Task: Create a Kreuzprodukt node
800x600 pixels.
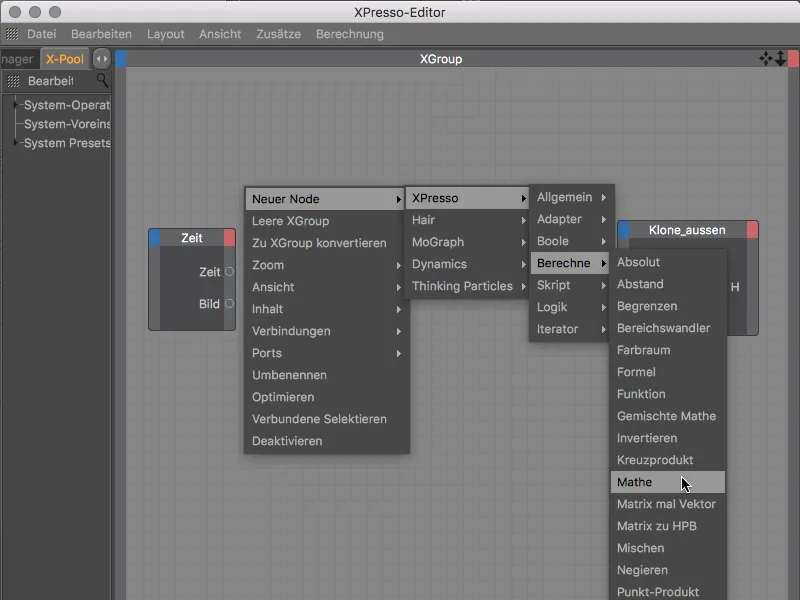Action: [x=667, y=460]
